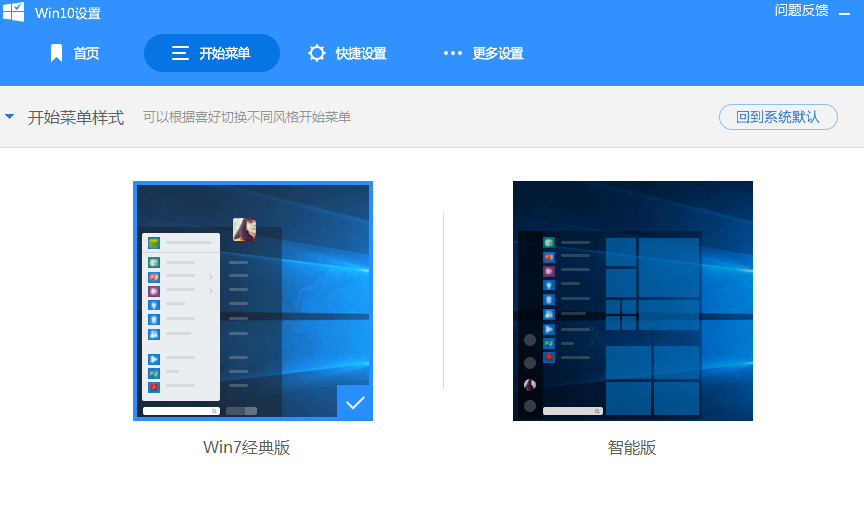Image resolution: width=864 pixels, height=511 pixels.
Task: Select the 智能版 start menu thumbnail
Action: point(633,301)
